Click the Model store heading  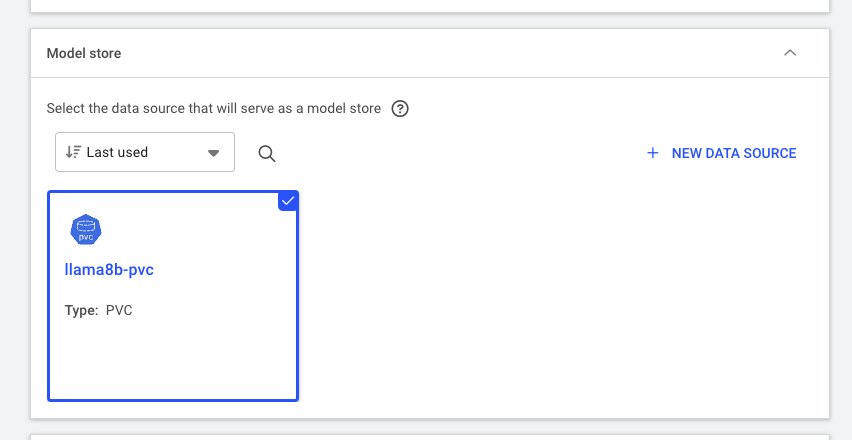[84, 53]
